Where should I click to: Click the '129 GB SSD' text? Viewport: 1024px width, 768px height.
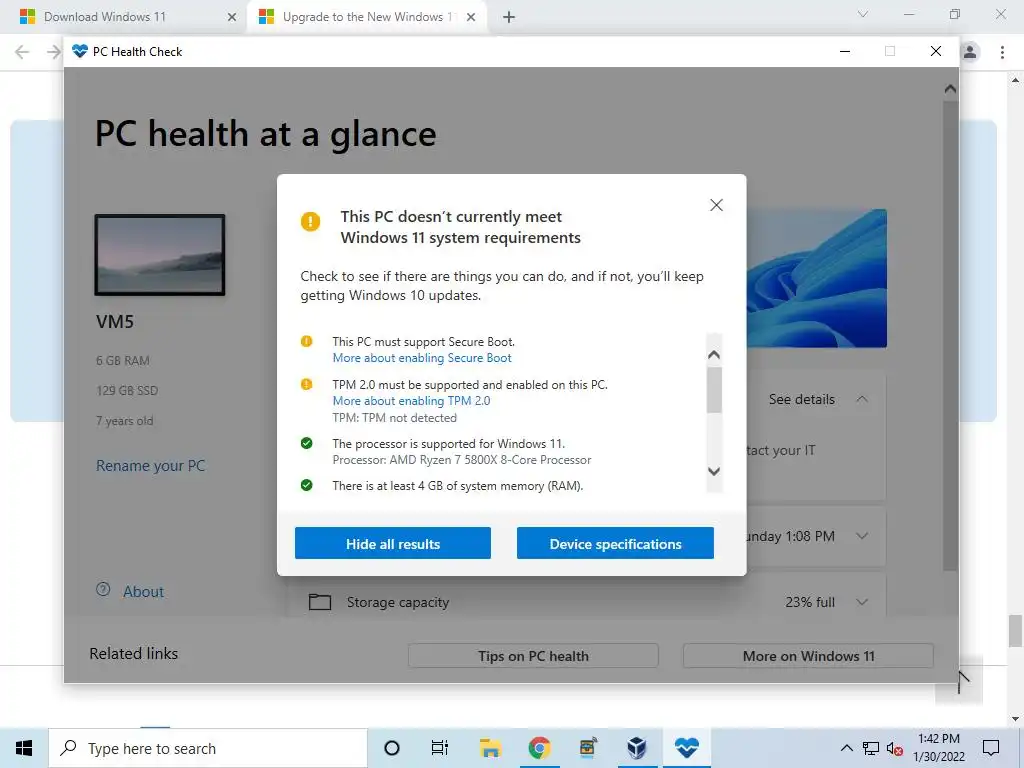(127, 391)
